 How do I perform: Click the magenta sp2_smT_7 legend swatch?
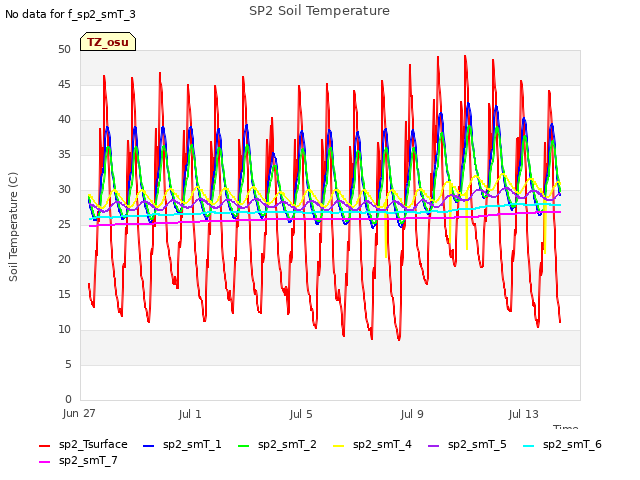pyautogui.click(x=44, y=462)
